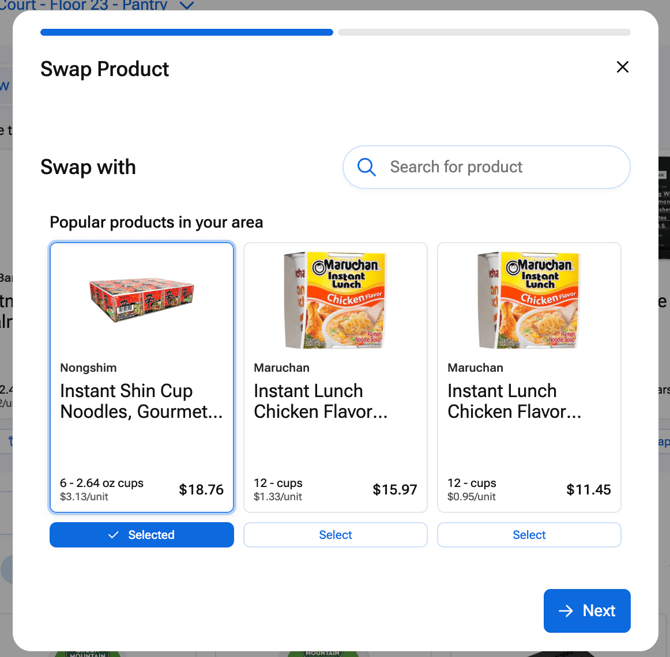Click the $18.76 price on Nongshim card

pos(201,490)
